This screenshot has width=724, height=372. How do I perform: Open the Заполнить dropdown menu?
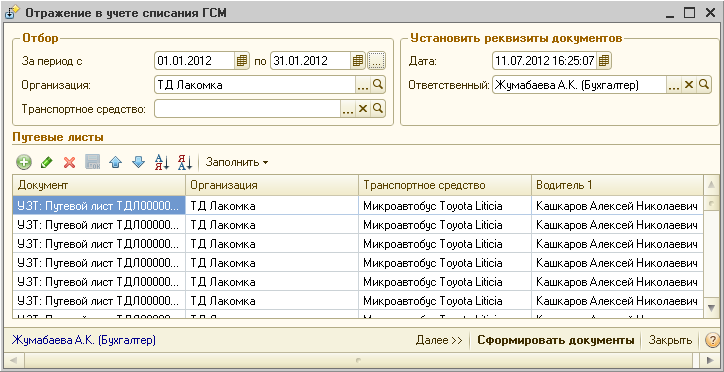coord(237,162)
